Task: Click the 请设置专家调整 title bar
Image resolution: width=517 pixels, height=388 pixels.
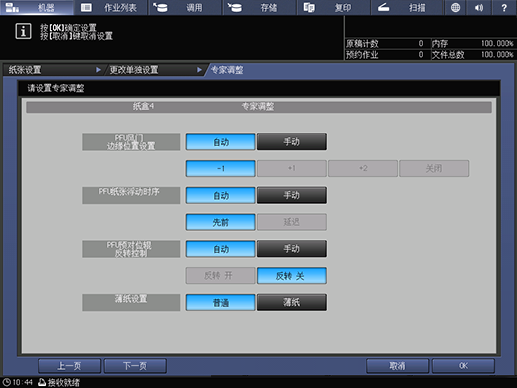Action: [259, 88]
